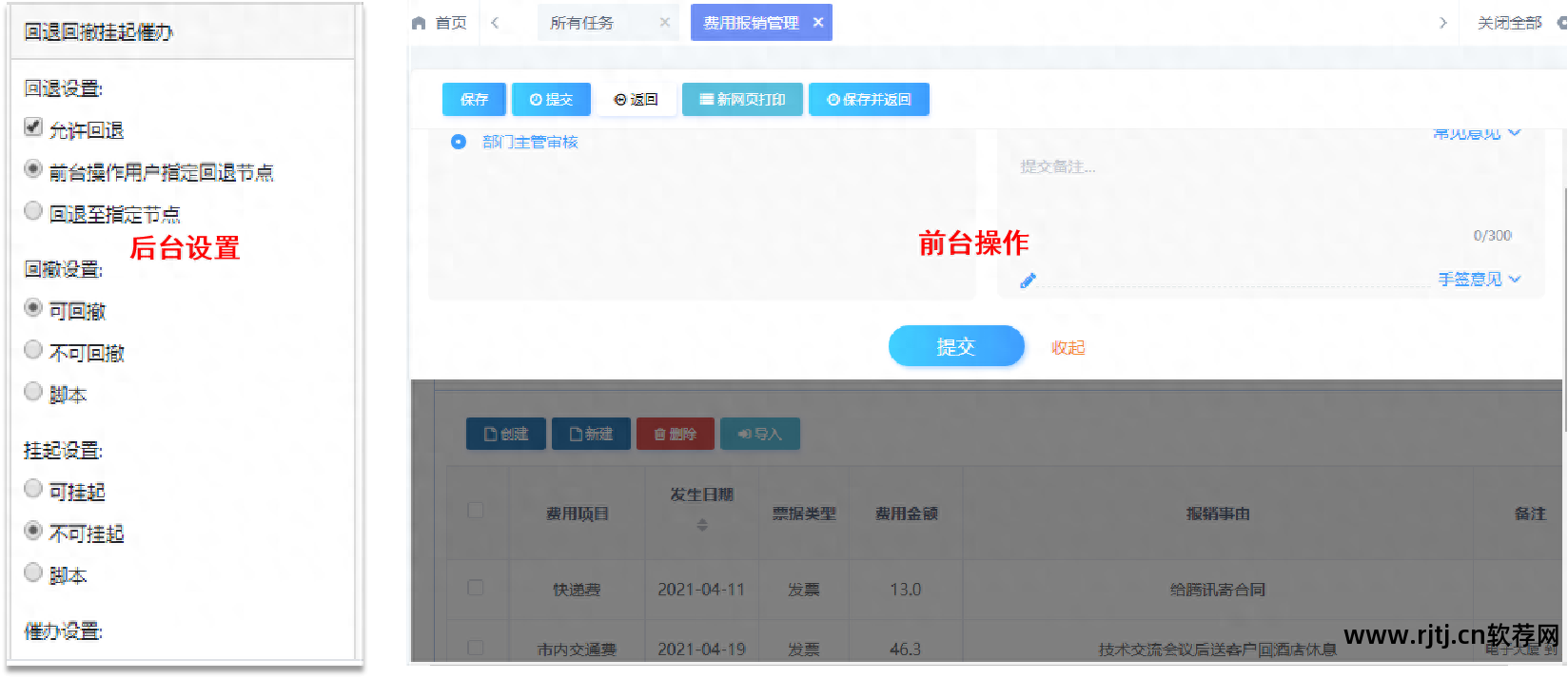Click the 费用项目 column header

point(578,514)
